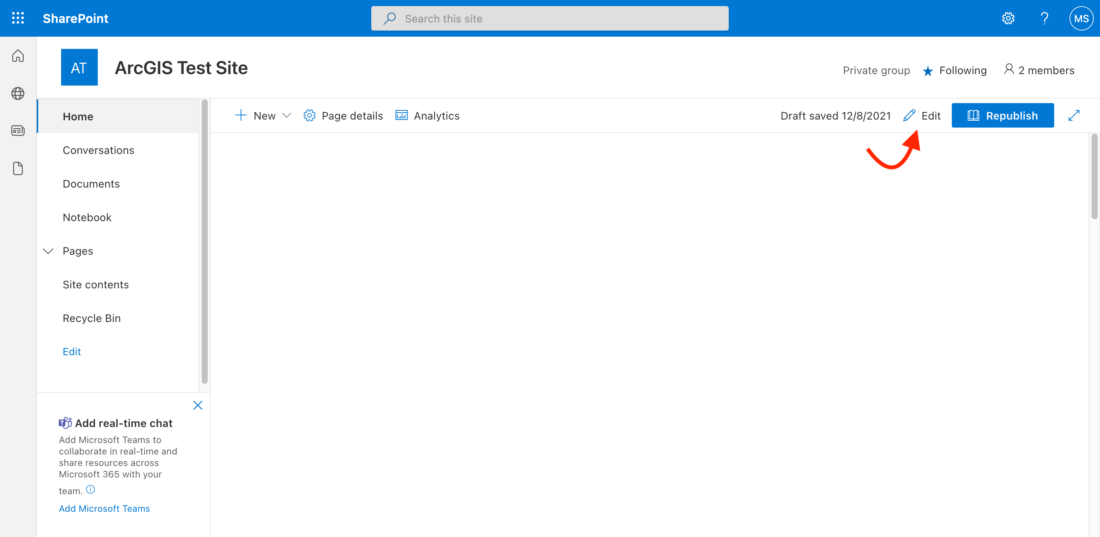
Task: Click the plus New button
Action: click(x=255, y=116)
